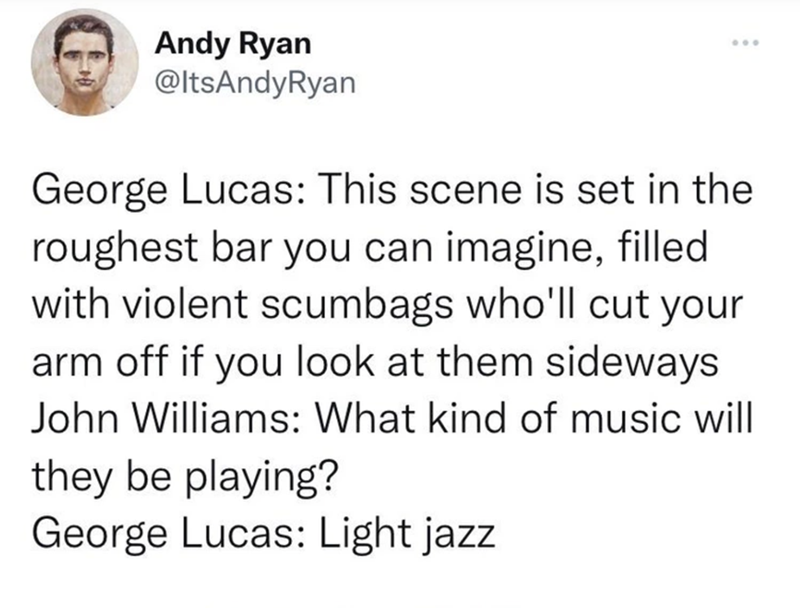This screenshot has height=608, width=800.
Task: Click the word "sideways" in the tweet
Action: click(632, 363)
